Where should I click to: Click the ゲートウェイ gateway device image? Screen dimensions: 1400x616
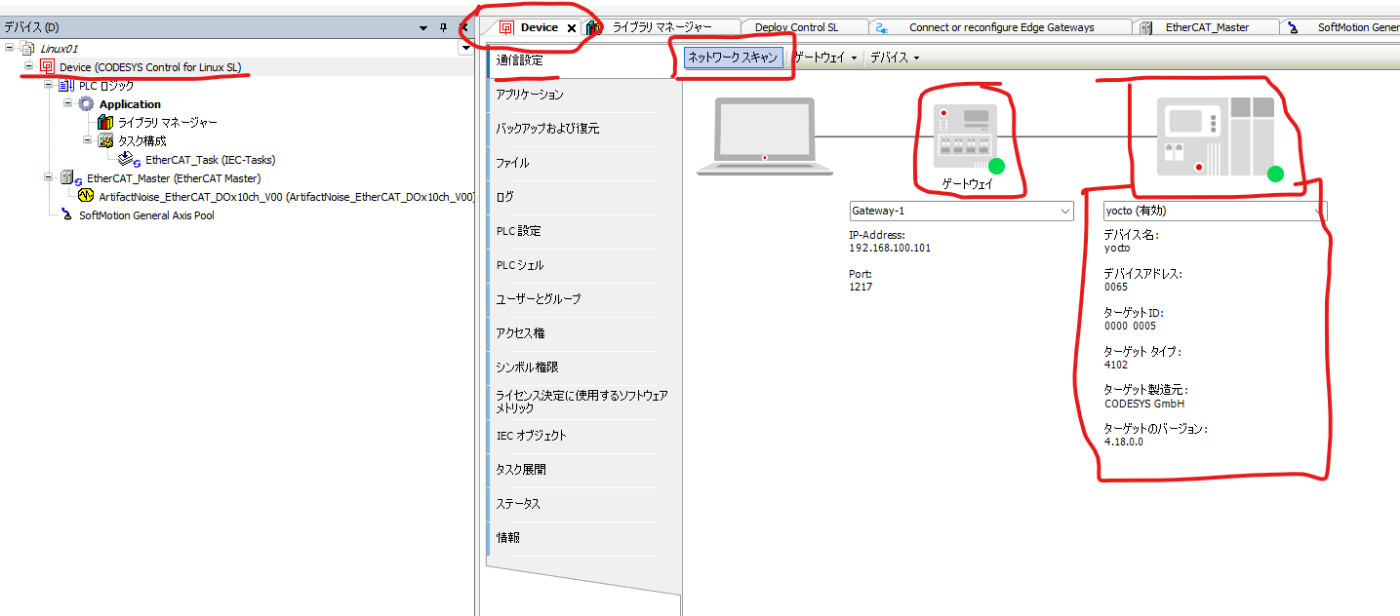[x=966, y=135]
